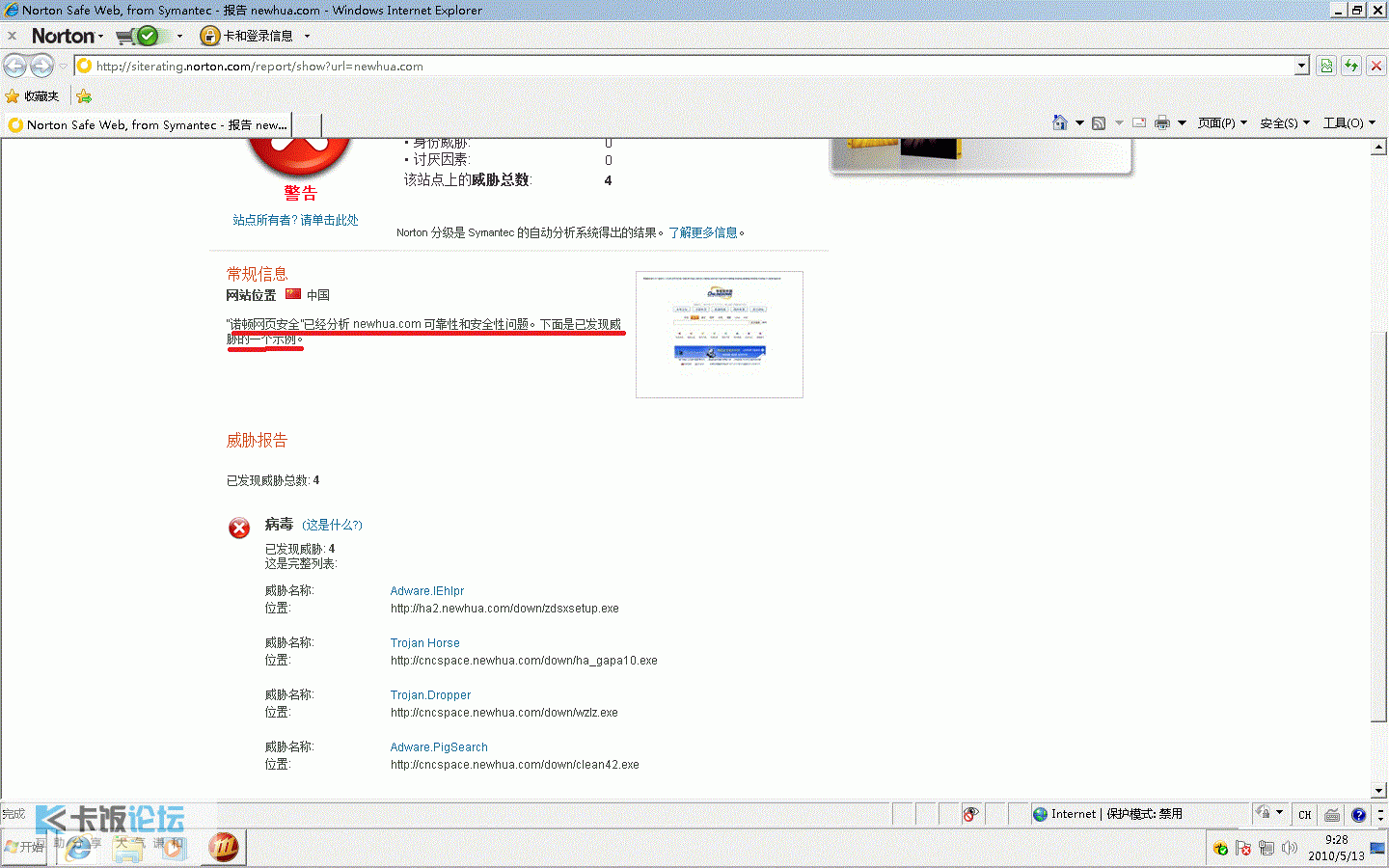This screenshot has height=868, width=1389.
Task: Go back with the browser Back arrow
Action: (x=14, y=66)
